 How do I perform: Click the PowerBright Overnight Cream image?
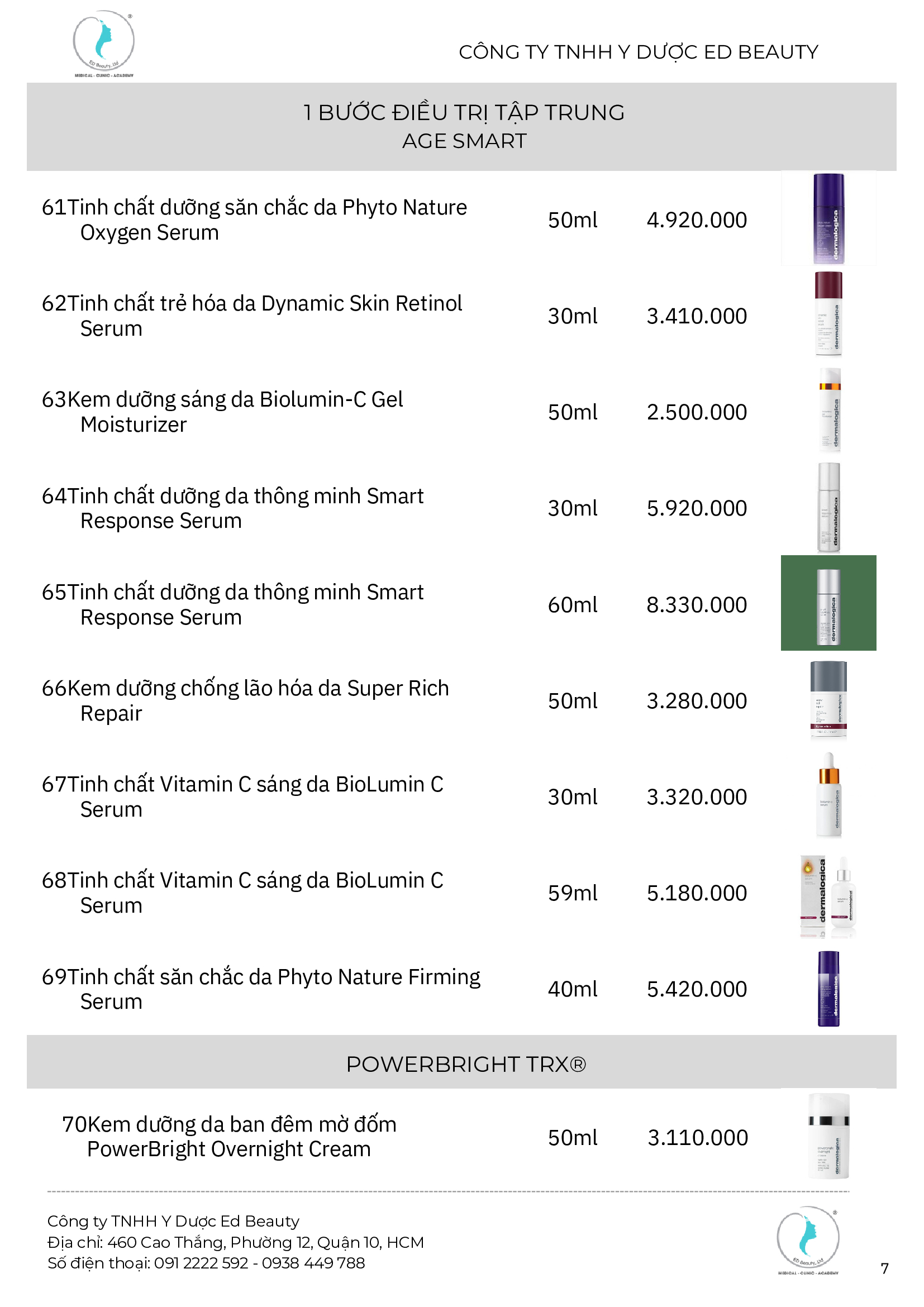(x=828, y=1136)
